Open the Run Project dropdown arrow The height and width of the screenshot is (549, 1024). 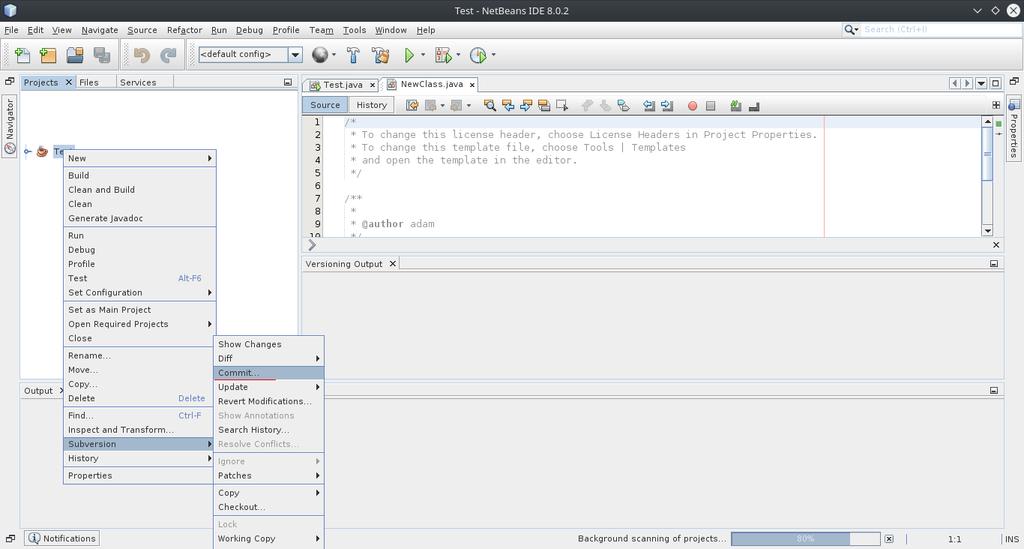tap(423, 55)
